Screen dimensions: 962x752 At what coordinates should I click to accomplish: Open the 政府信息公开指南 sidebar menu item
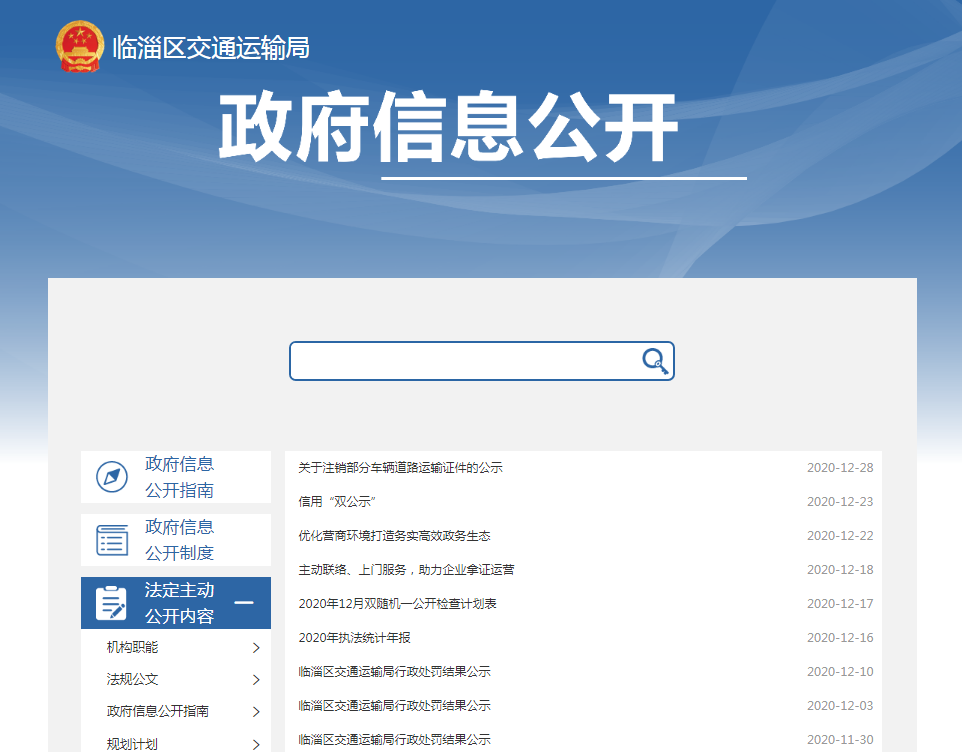[180, 477]
